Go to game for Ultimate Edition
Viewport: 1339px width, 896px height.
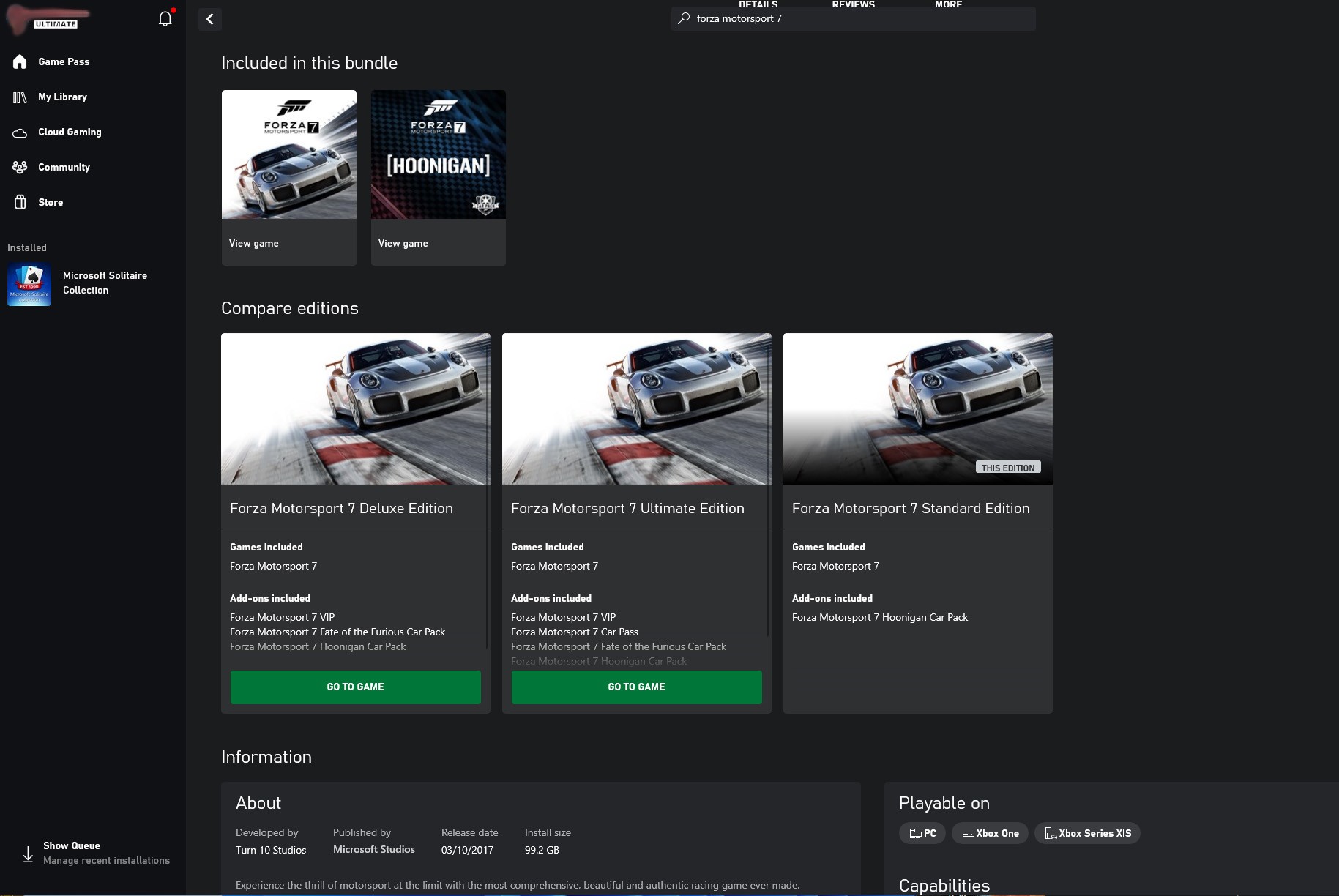point(637,687)
